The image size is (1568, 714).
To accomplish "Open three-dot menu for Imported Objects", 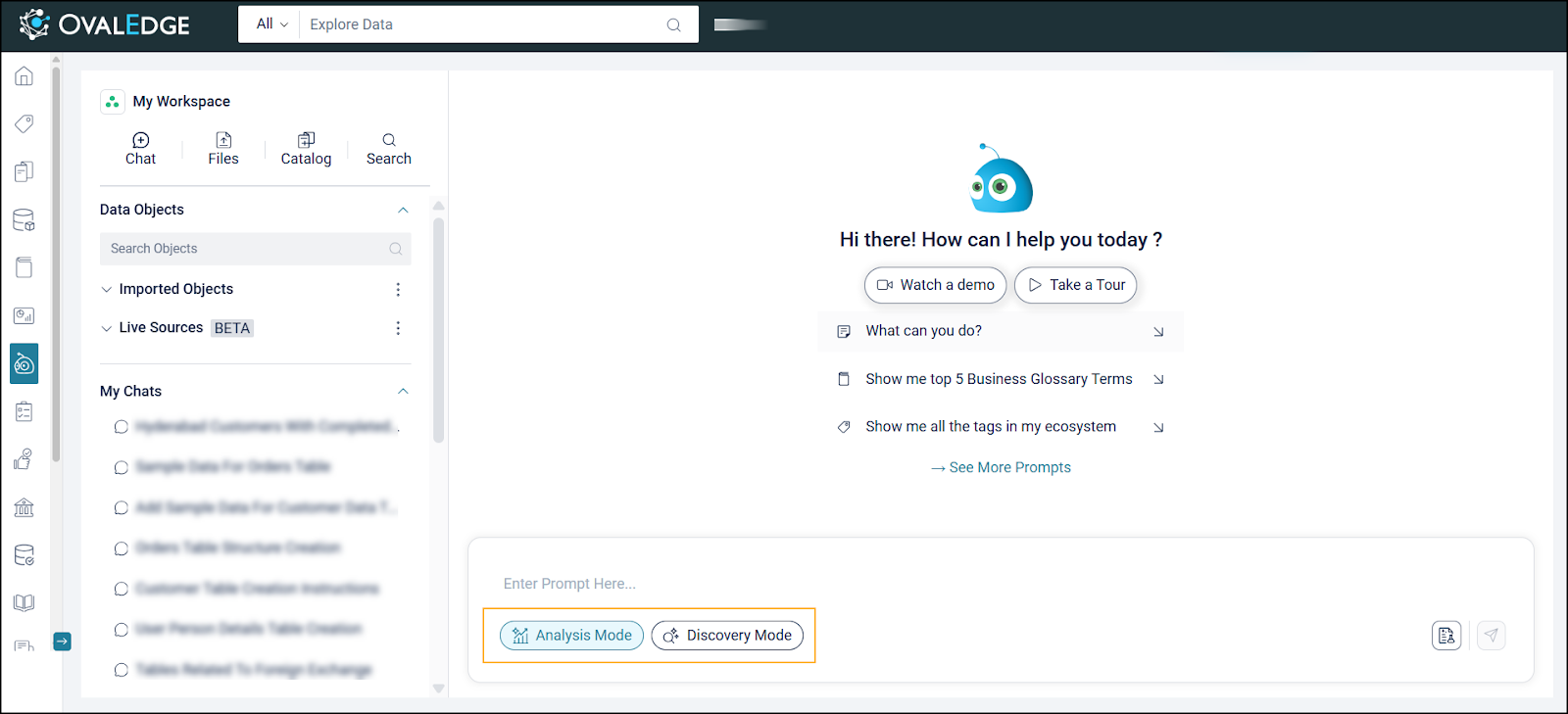I will coord(398,290).
